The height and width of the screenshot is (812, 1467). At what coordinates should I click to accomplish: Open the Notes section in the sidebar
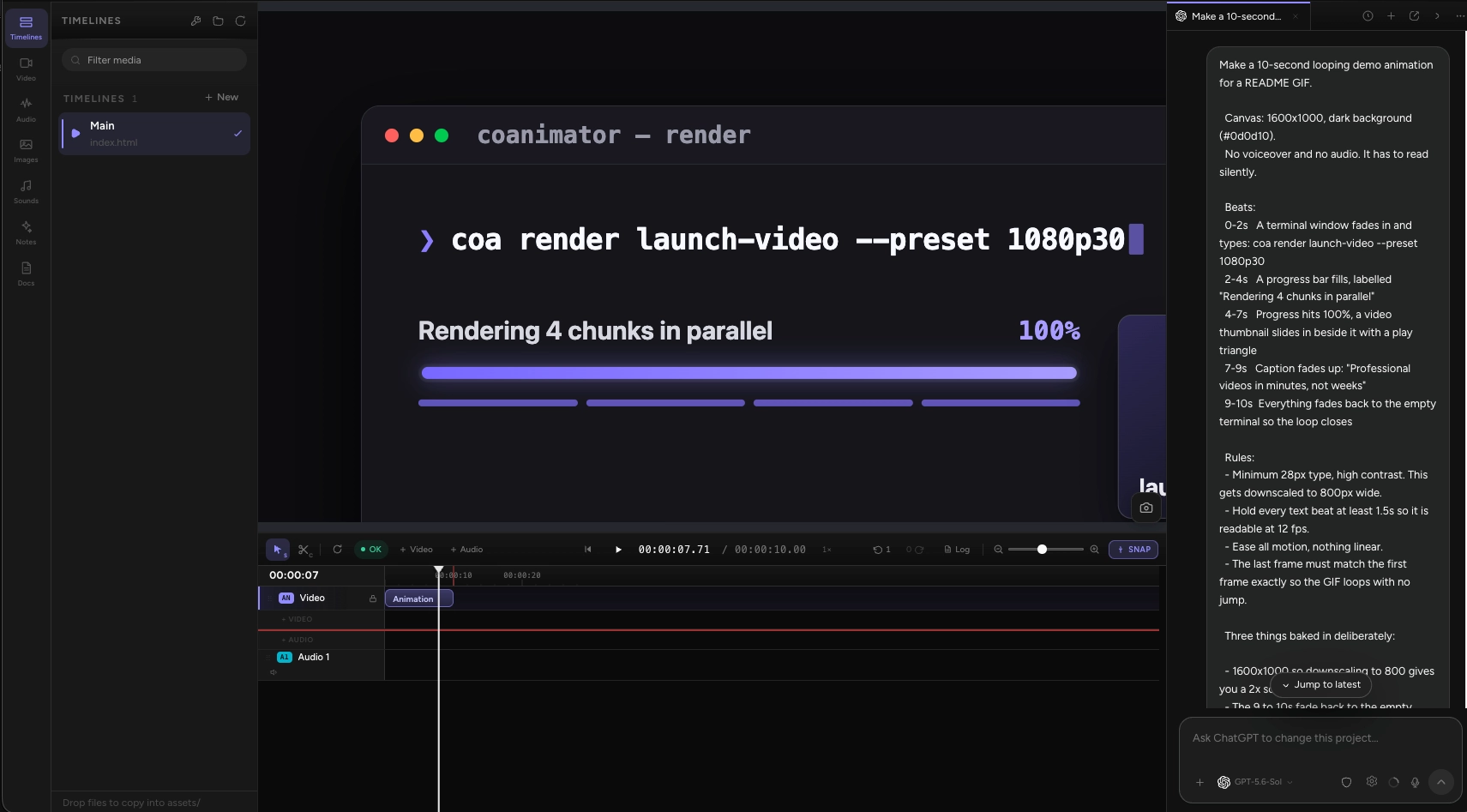tap(26, 232)
